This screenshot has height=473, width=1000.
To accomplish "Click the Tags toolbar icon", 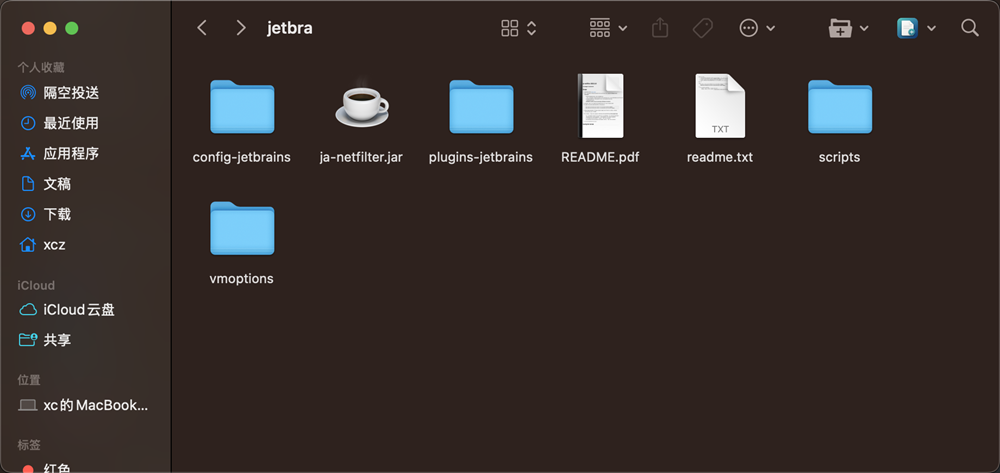I will point(702,27).
